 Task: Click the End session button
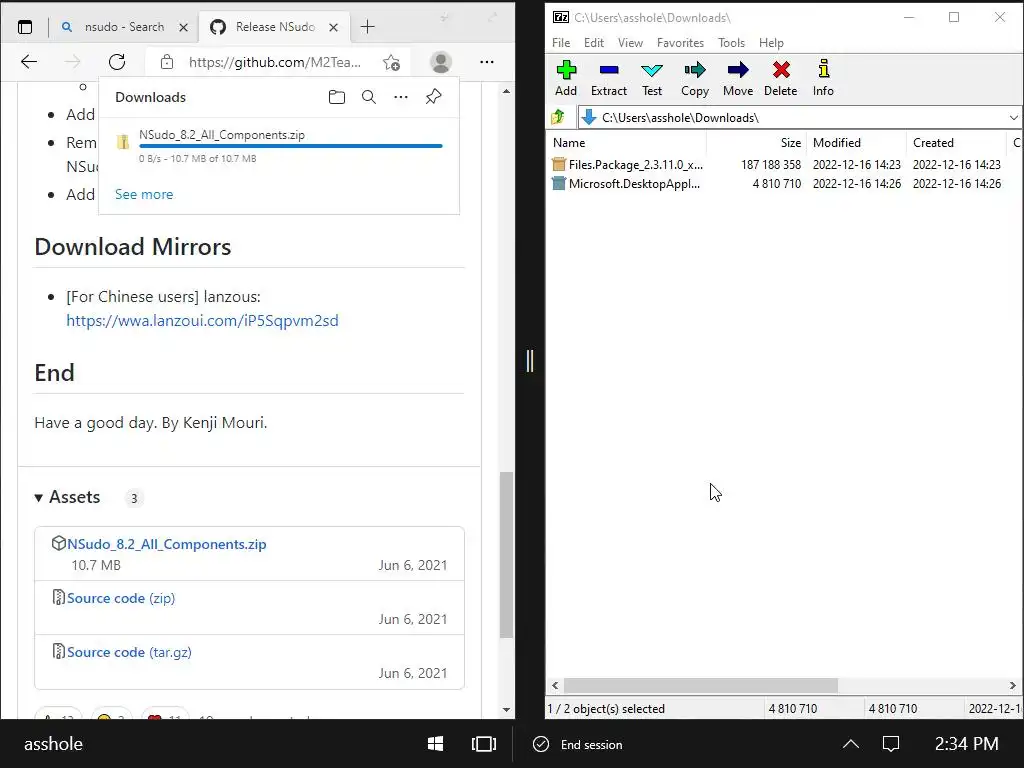578,744
